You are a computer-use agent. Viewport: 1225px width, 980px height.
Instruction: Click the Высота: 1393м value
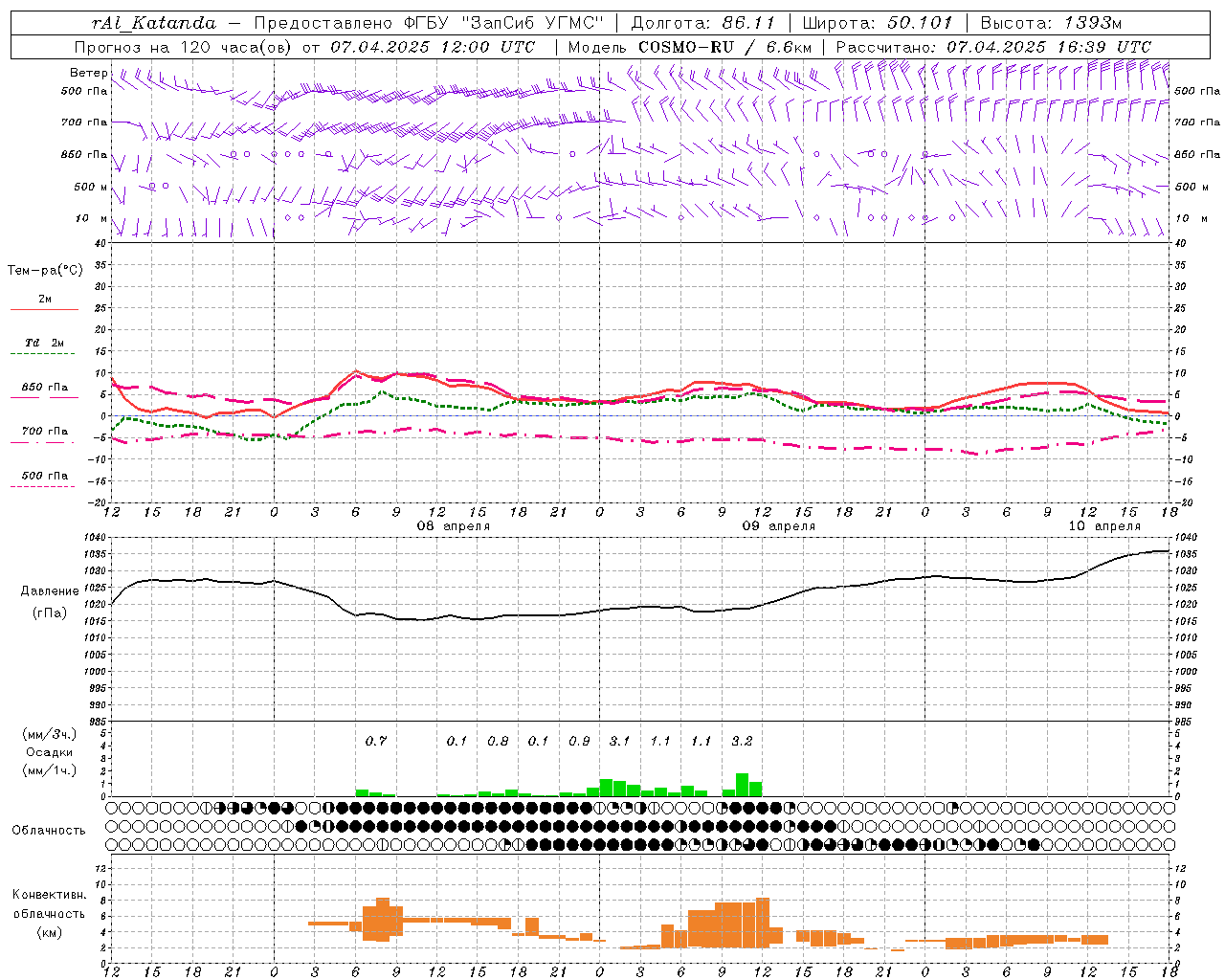(x=1051, y=23)
